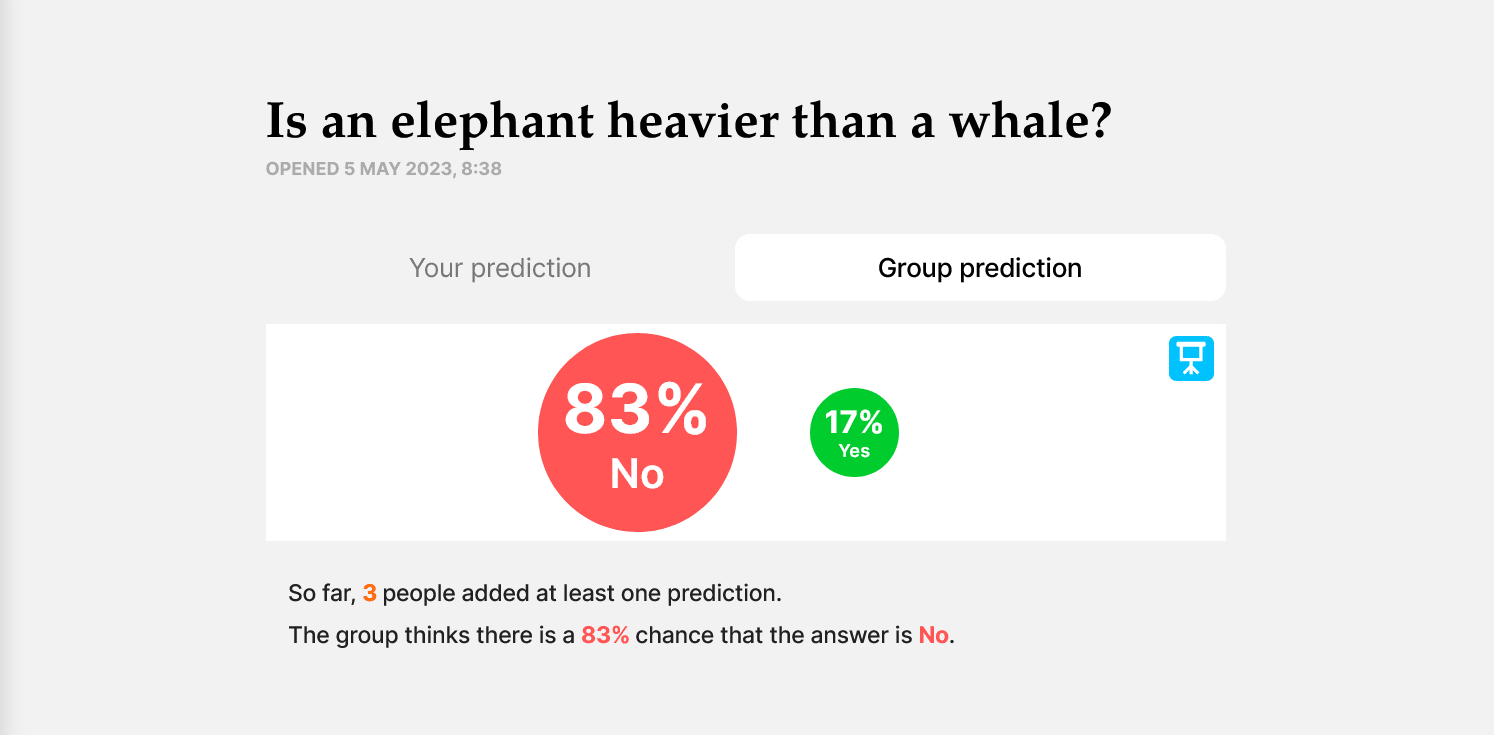Click the green 17% Yes bubble
Image resolution: width=1494 pixels, height=735 pixels.
click(854, 432)
